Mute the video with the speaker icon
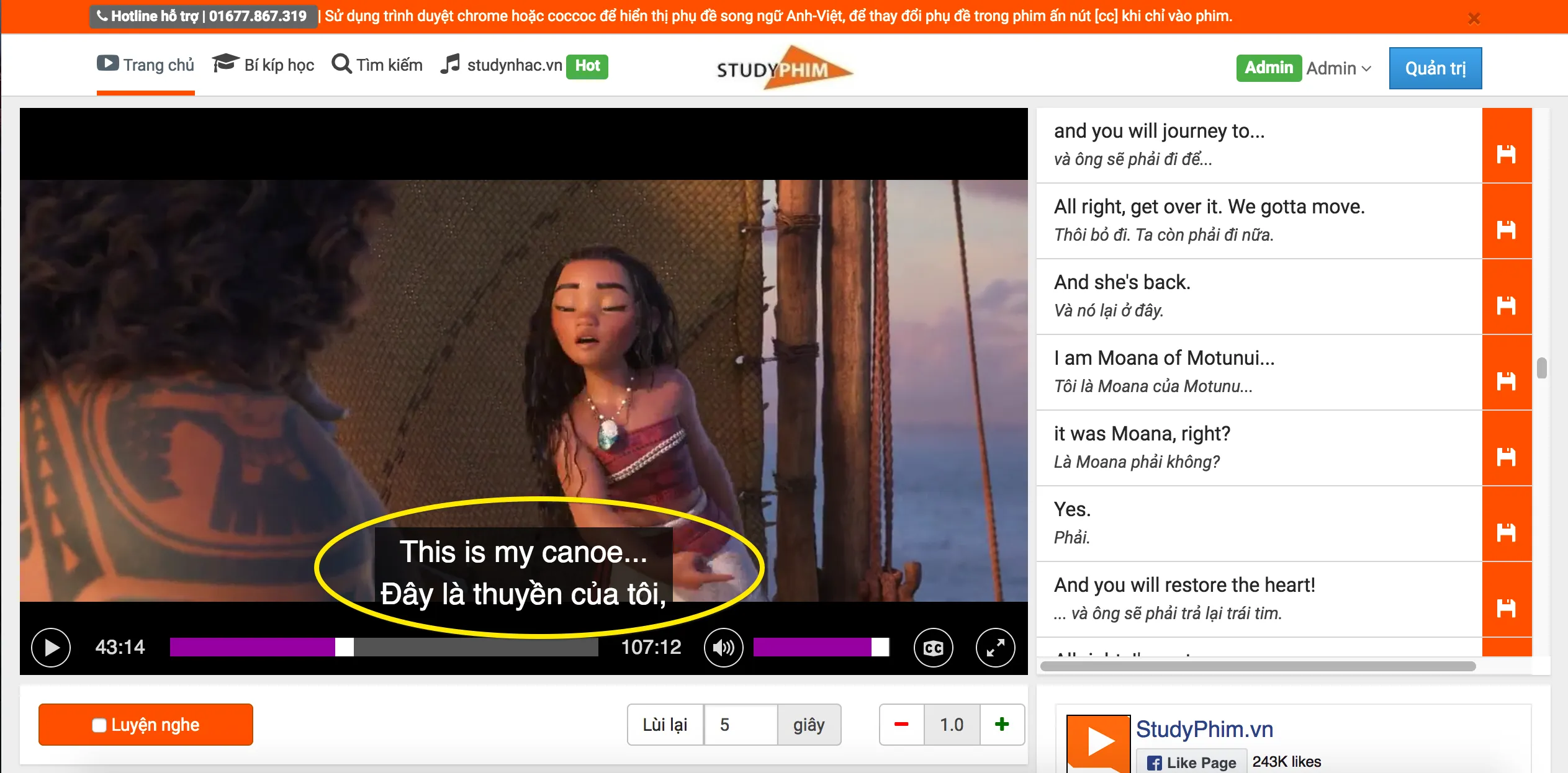The image size is (1568, 773). click(723, 647)
